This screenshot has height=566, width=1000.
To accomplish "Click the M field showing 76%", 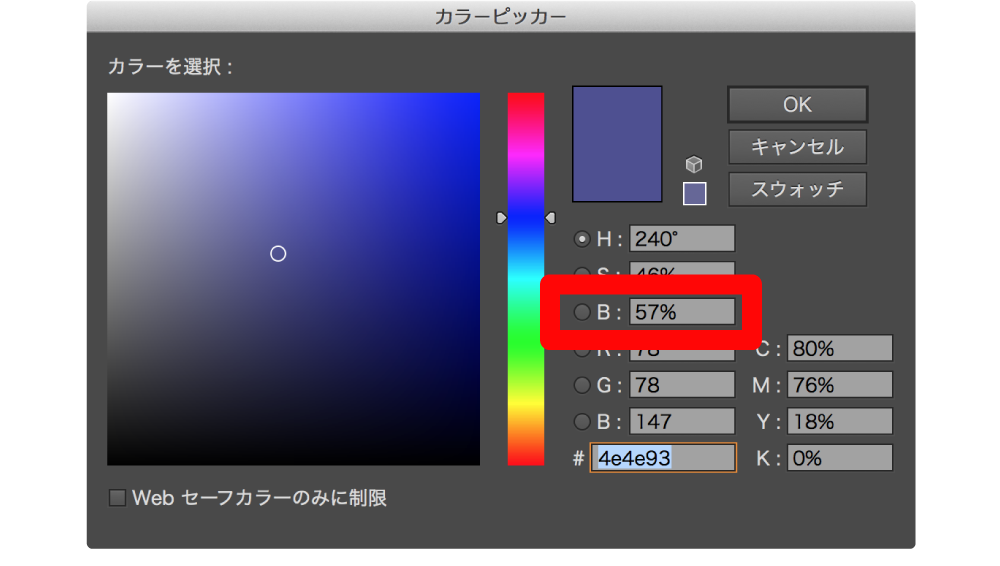I will pyautogui.click(x=839, y=385).
